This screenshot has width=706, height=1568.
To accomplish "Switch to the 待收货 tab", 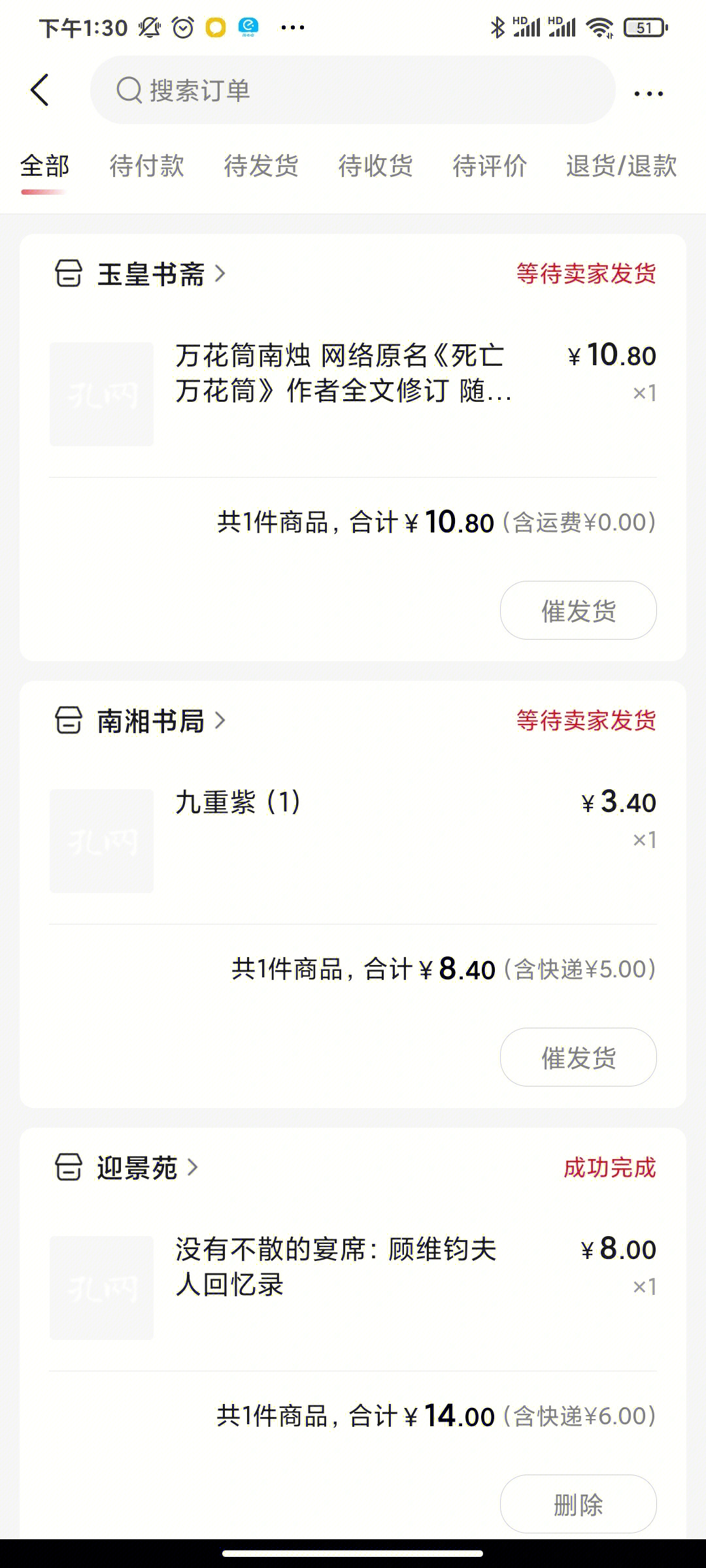I will [x=375, y=166].
